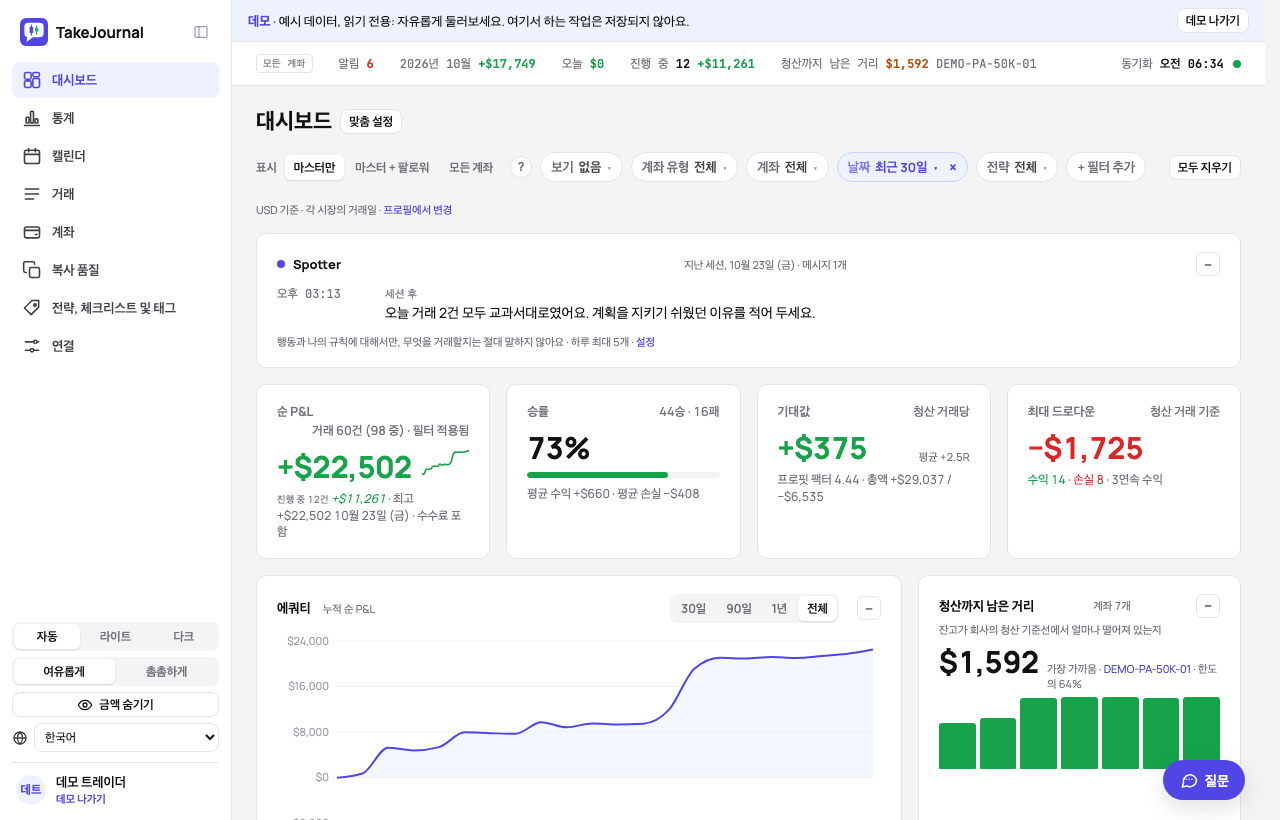Open 맞춤 설정 for the dashboard

(x=371, y=122)
